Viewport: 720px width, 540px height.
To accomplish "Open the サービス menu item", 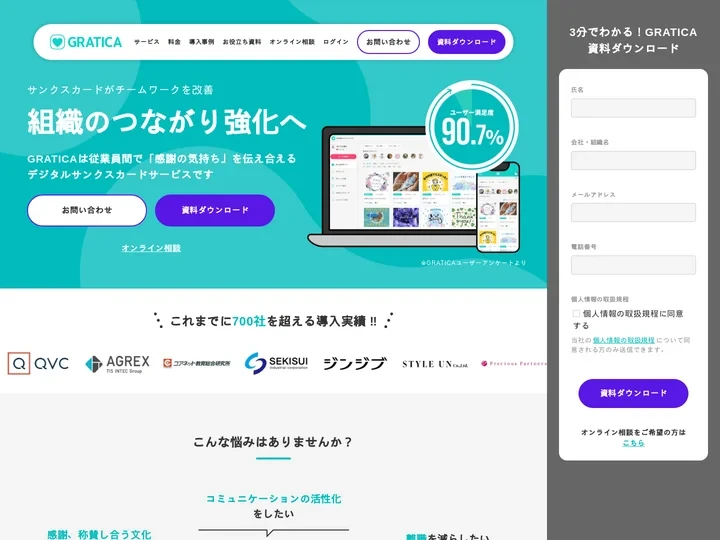I will [147, 42].
